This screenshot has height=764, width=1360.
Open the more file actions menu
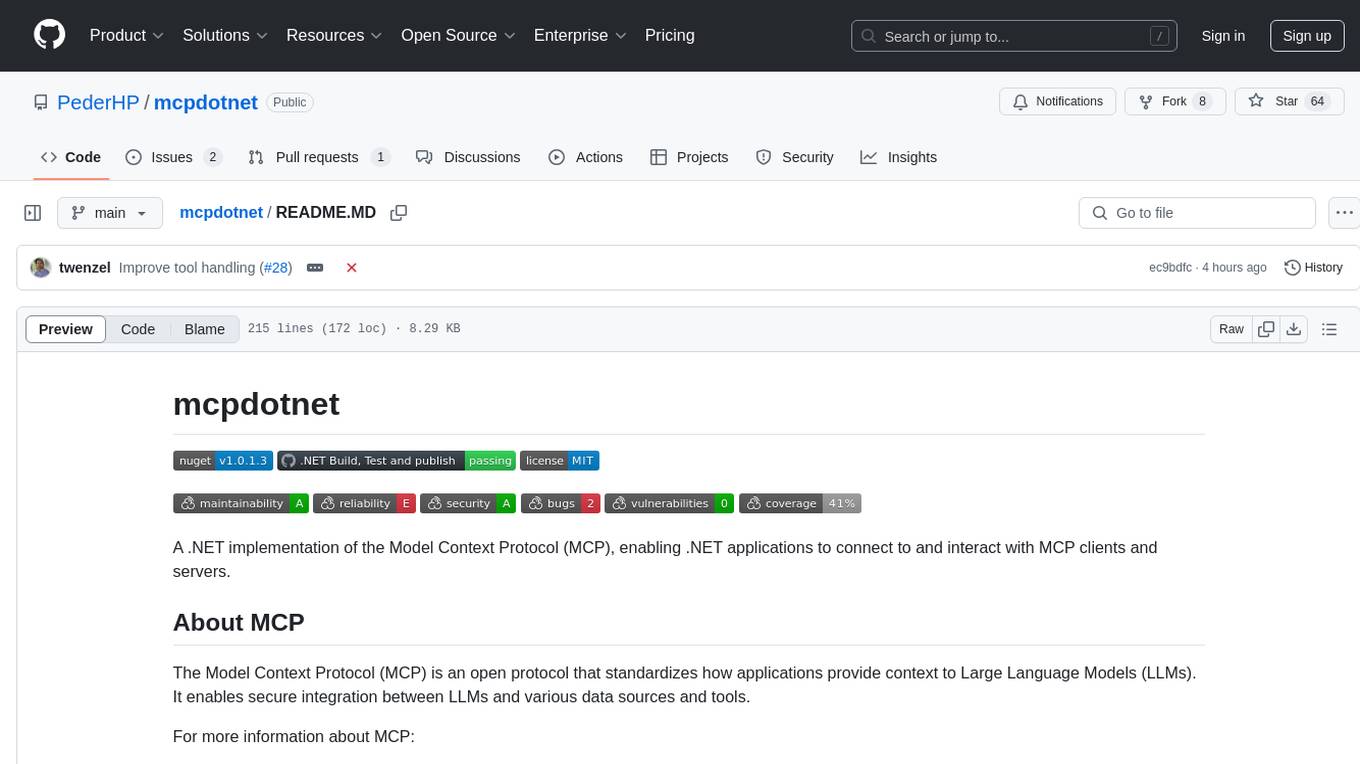click(x=1344, y=213)
